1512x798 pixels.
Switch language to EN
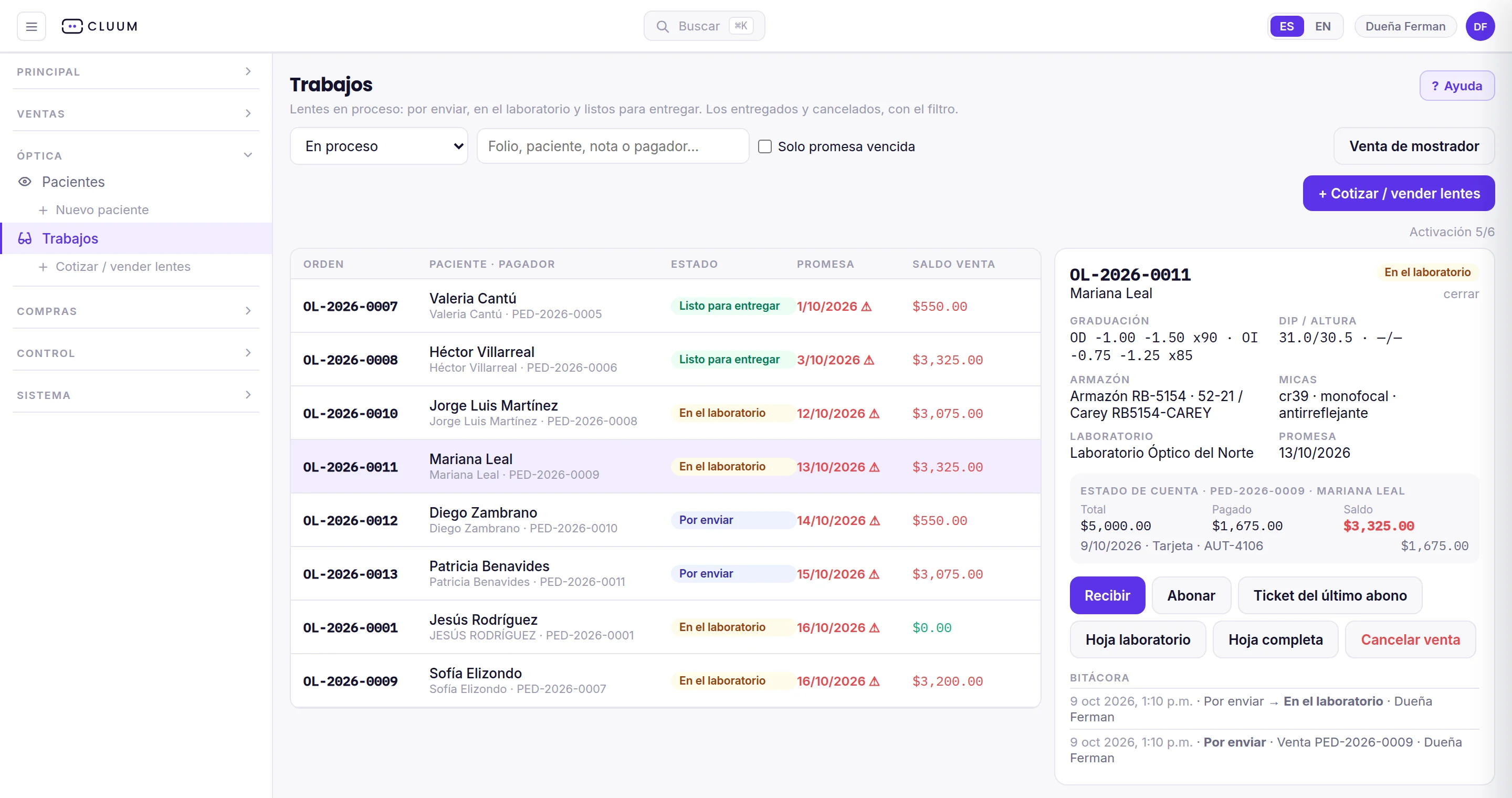tap(1322, 26)
